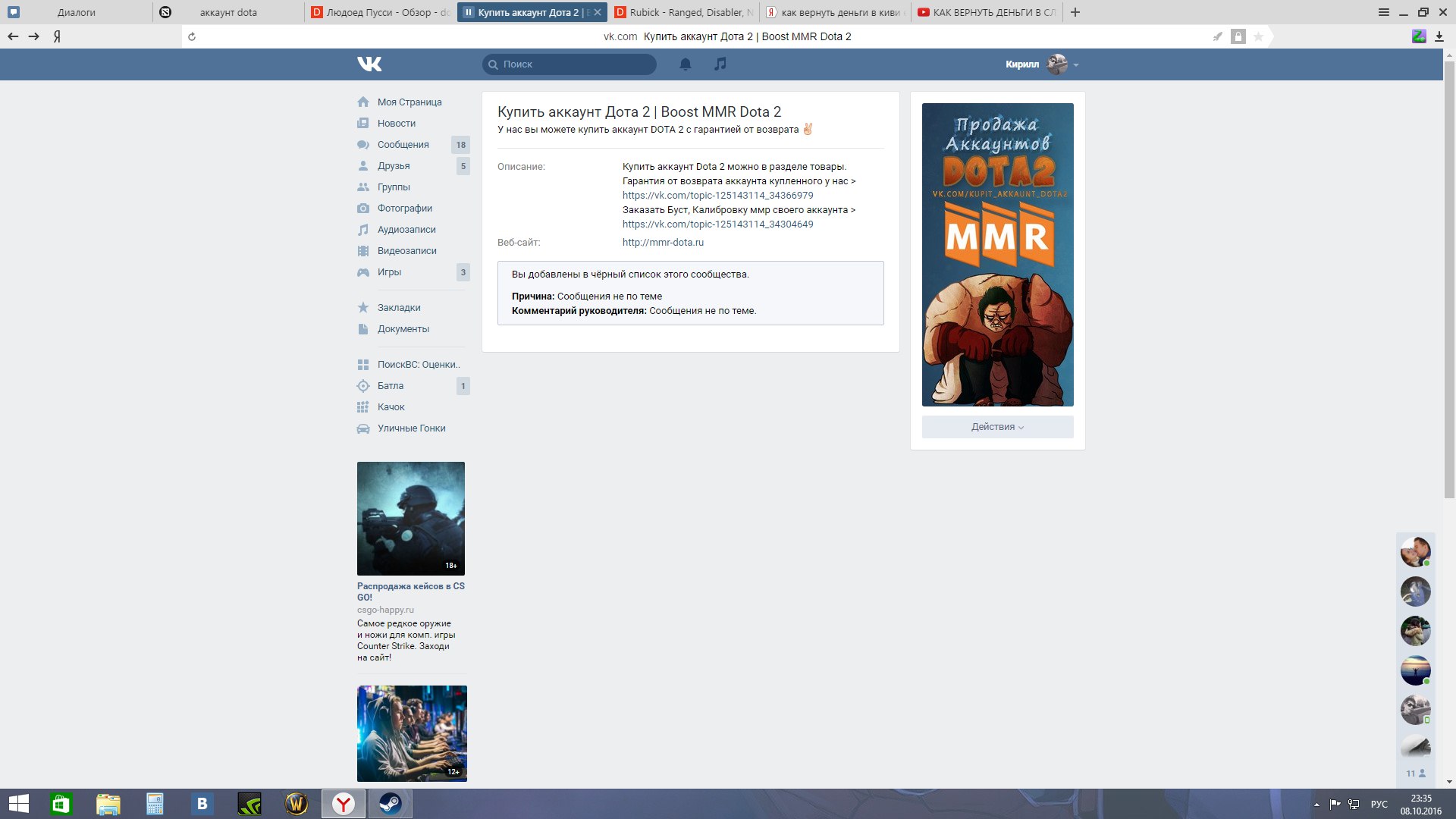Go to Моя Страница home icon
1456x819 pixels.
[363, 102]
